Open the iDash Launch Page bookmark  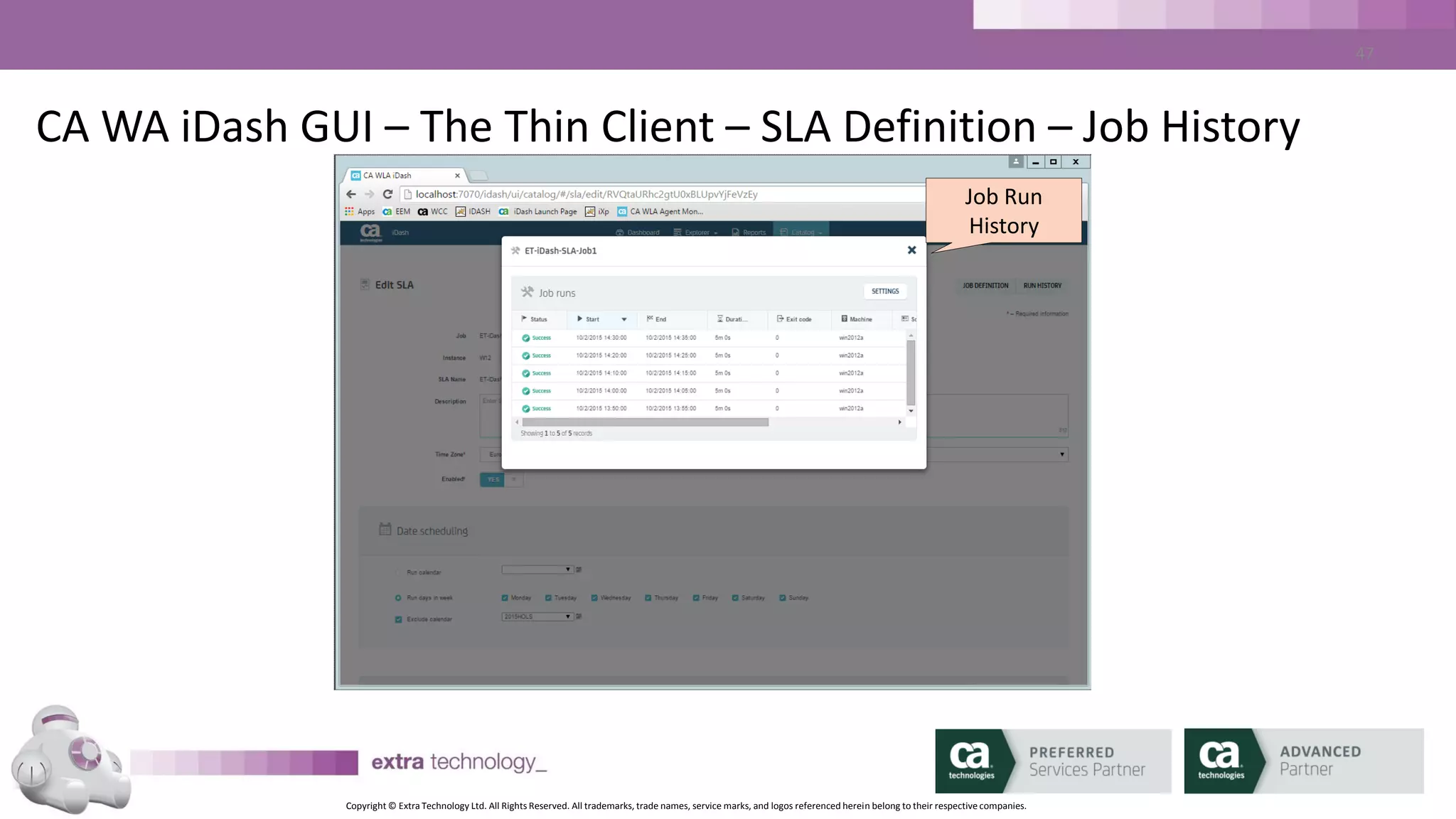[545, 212]
